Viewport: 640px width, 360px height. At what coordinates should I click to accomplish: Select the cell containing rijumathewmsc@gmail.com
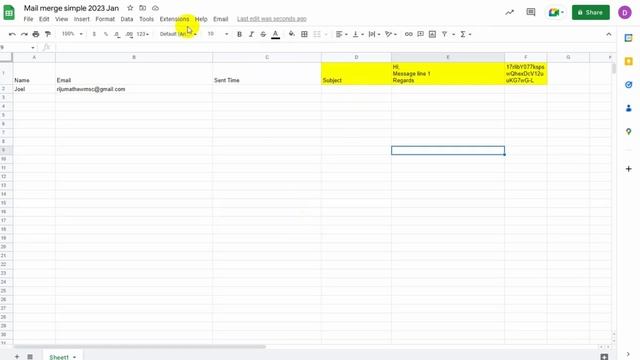134,89
